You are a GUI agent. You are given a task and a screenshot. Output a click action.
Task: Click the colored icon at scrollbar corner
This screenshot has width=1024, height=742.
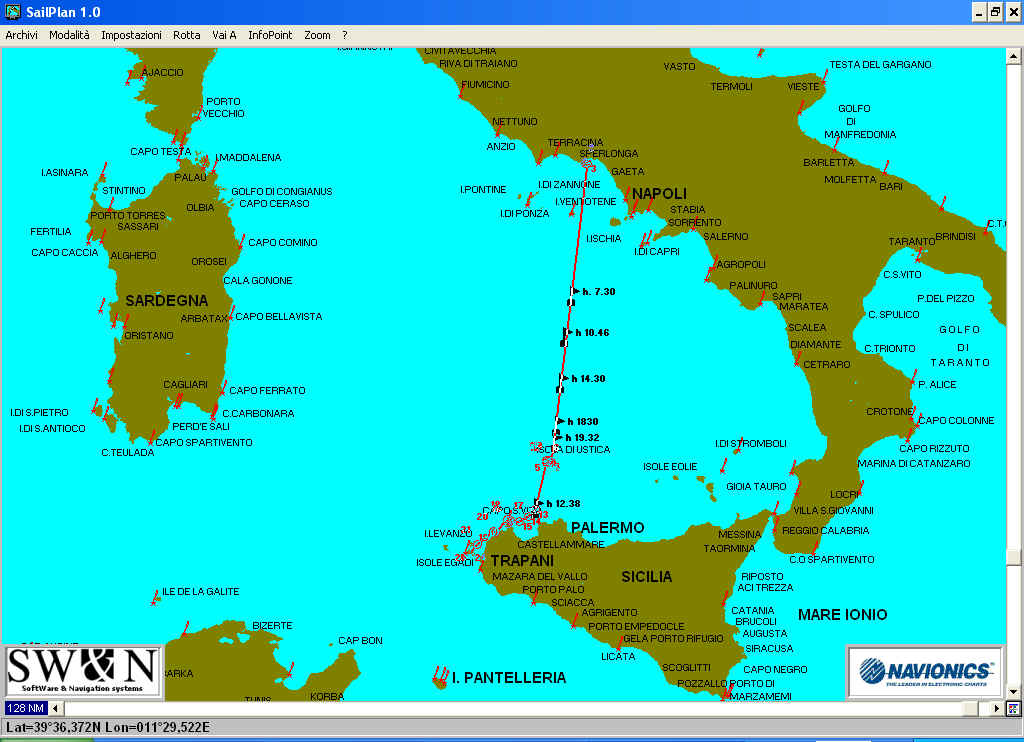1014,709
